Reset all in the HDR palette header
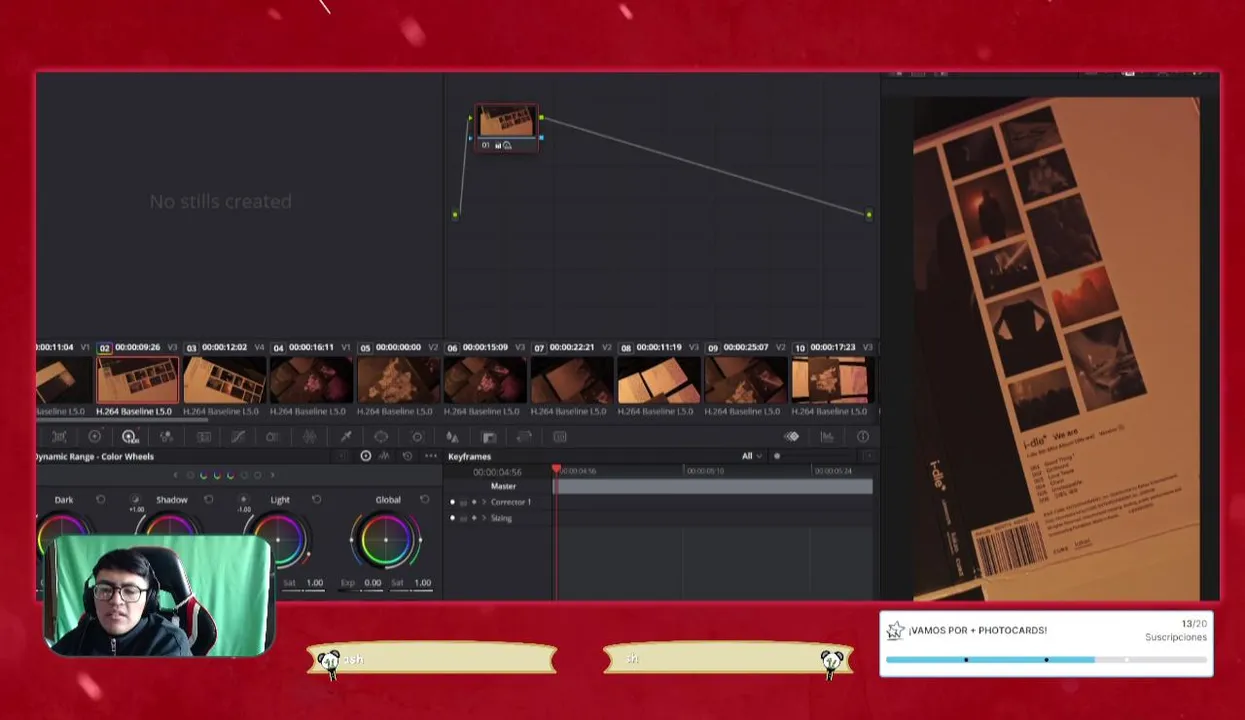 click(x=407, y=456)
